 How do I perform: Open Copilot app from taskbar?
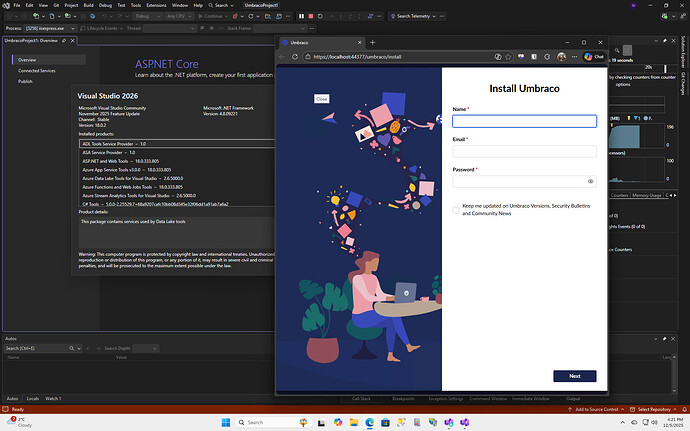tap(338, 423)
